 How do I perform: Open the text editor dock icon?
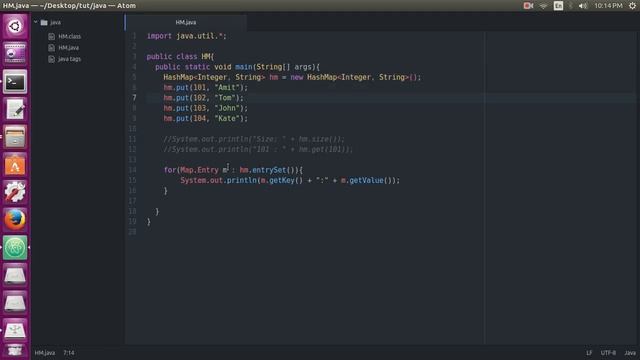(15, 109)
